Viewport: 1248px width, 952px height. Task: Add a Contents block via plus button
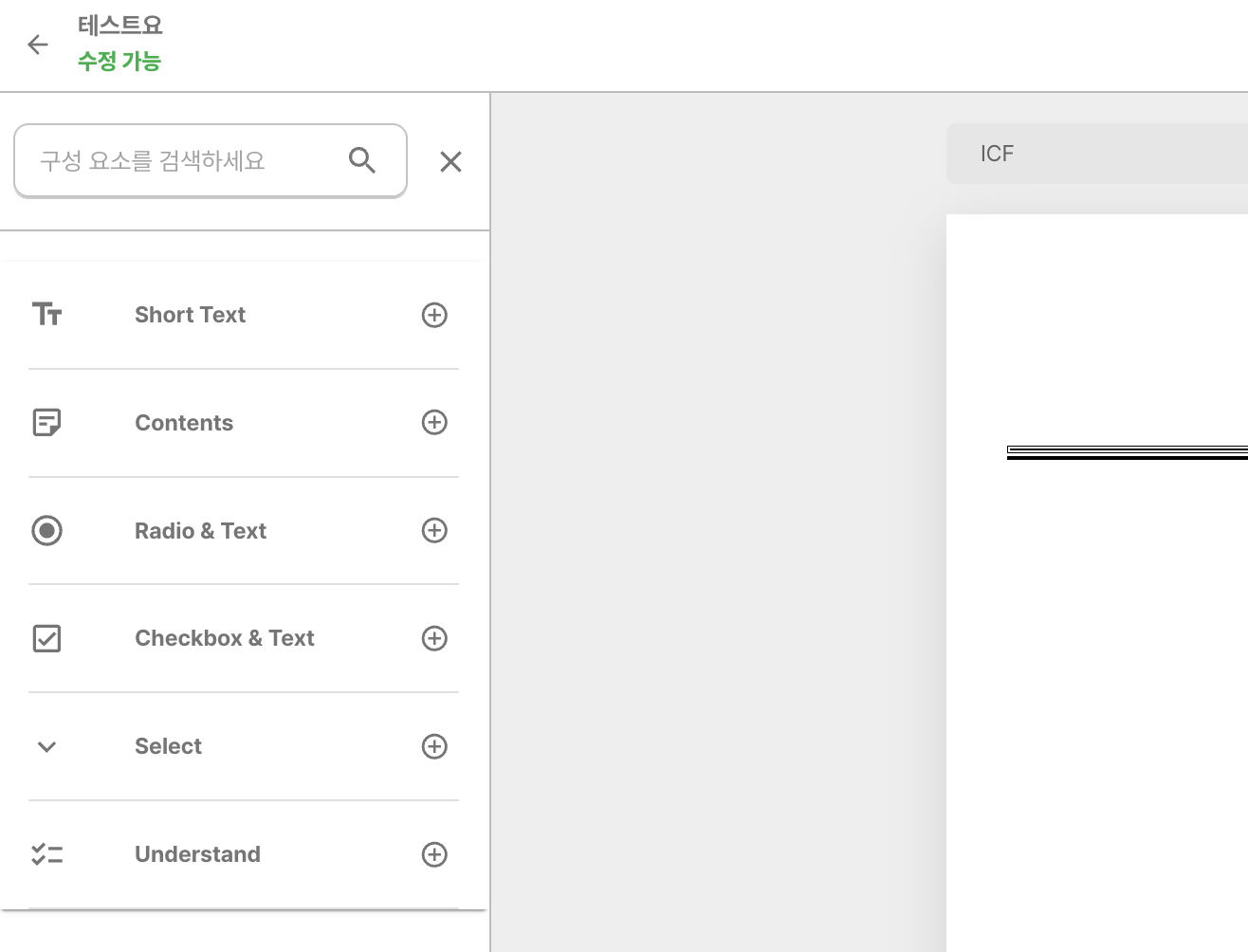434,422
